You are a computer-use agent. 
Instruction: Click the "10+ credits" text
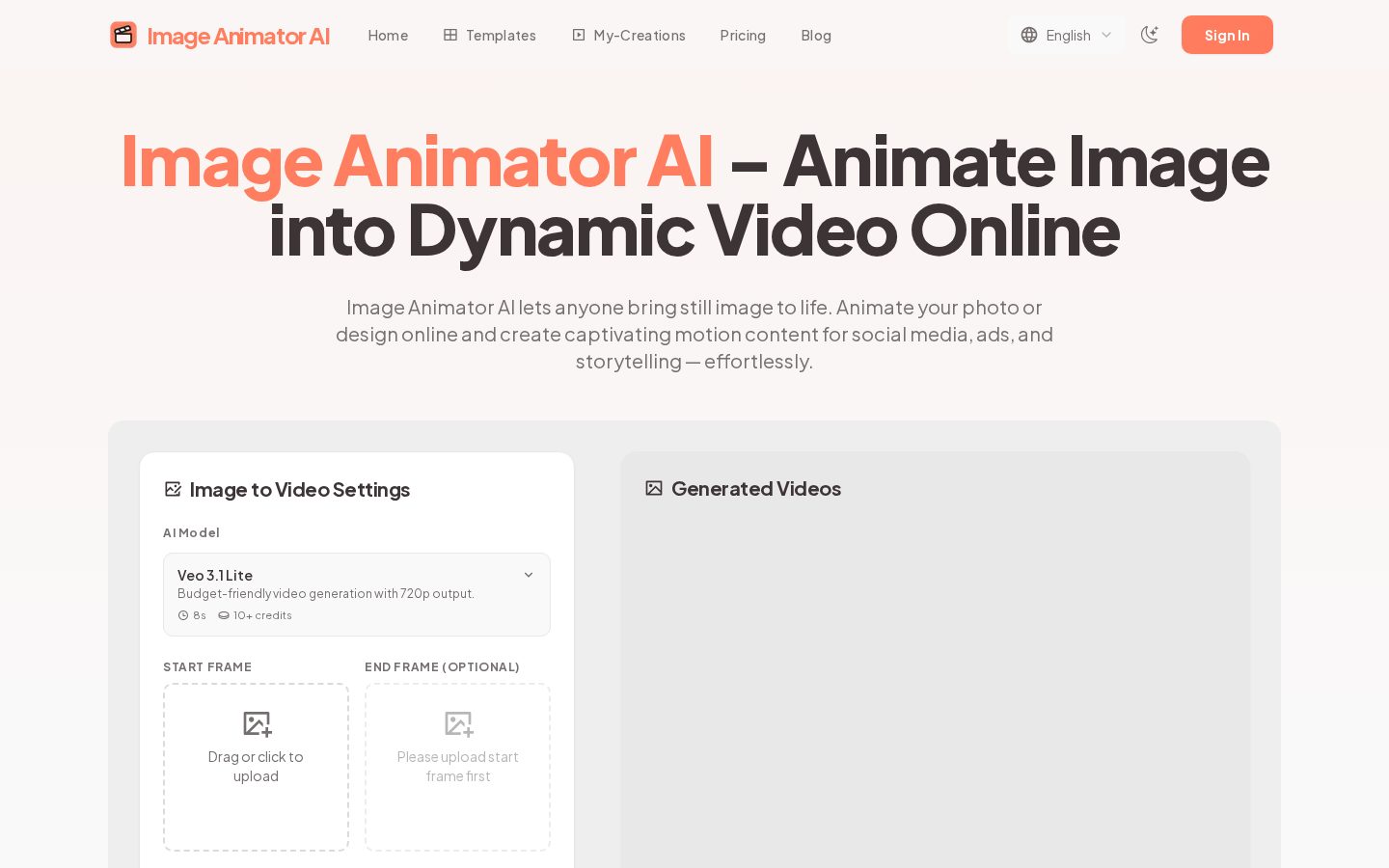(x=262, y=615)
